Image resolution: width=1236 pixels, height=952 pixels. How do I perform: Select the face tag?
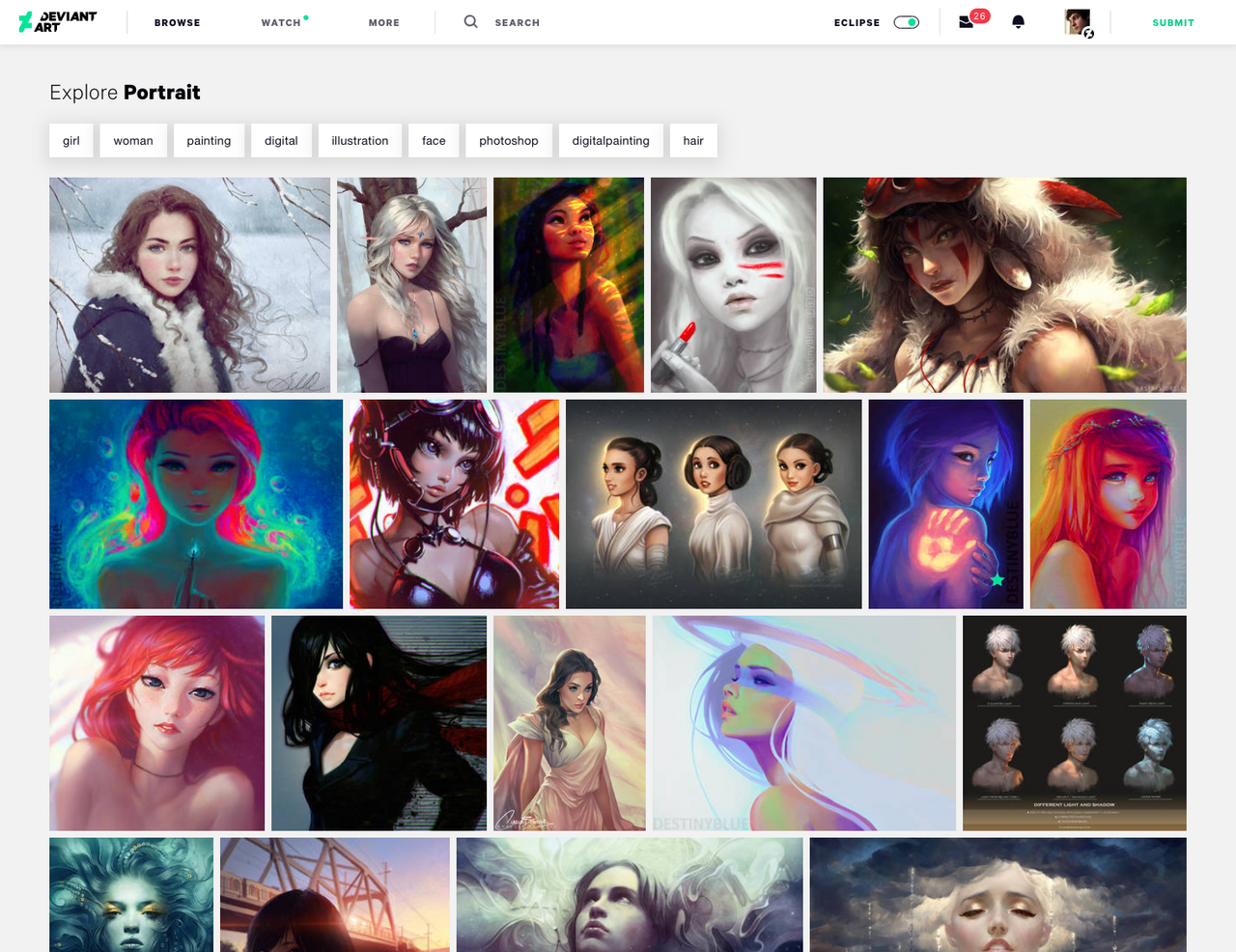click(x=434, y=140)
